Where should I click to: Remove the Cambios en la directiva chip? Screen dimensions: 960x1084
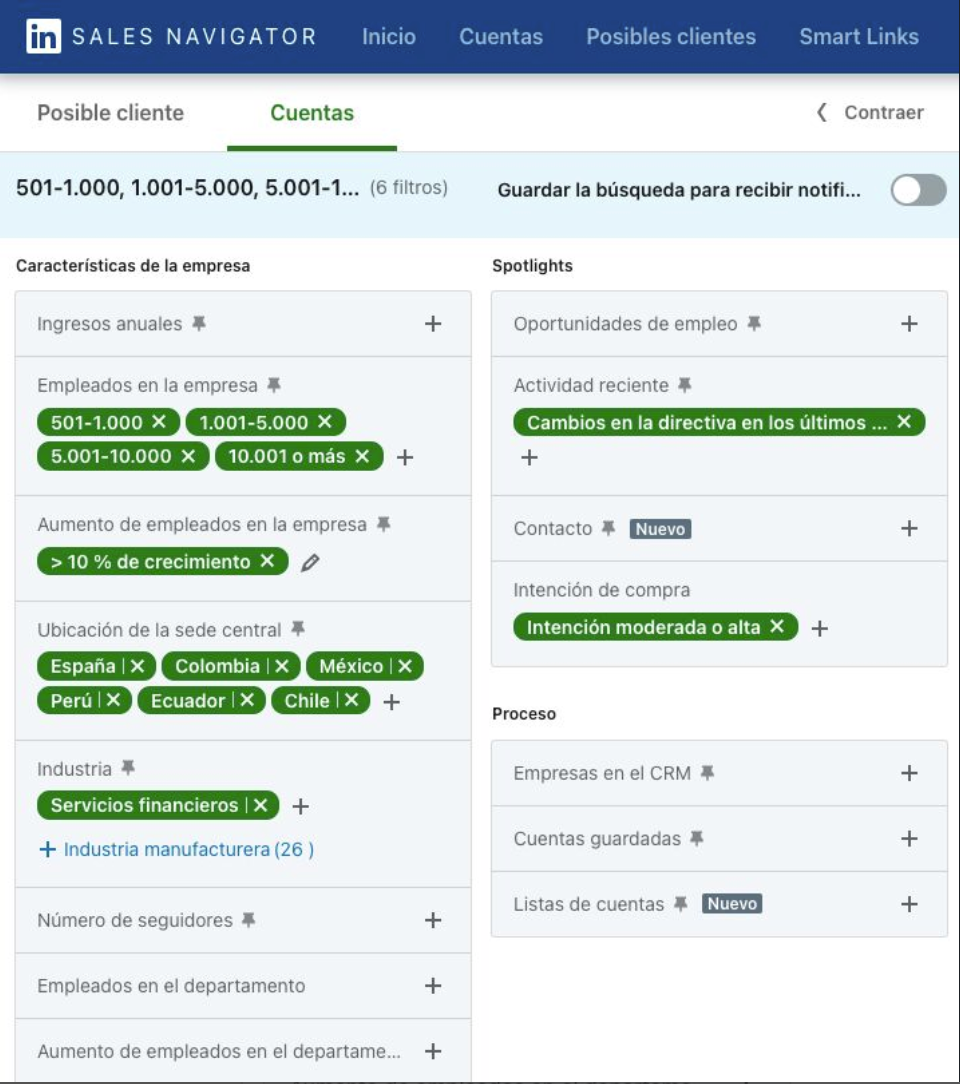click(x=904, y=422)
